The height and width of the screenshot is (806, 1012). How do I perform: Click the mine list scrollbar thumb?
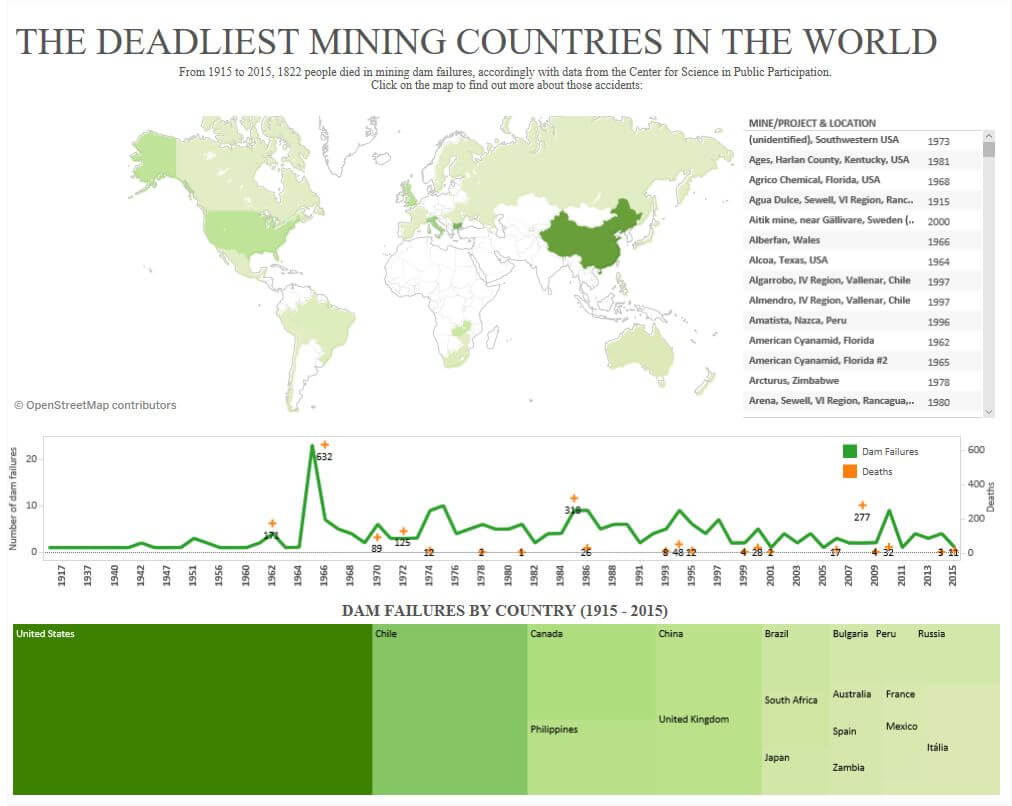[989, 150]
